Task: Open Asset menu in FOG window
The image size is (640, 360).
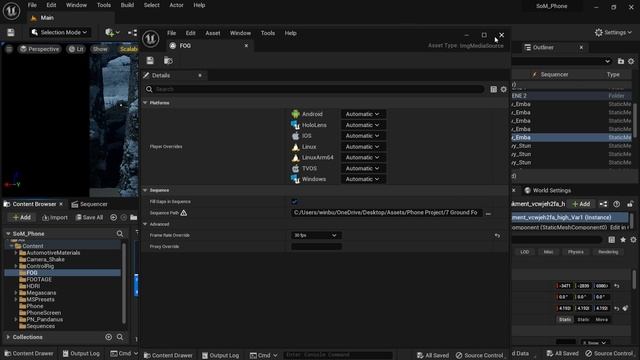Action: [x=213, y=33]
